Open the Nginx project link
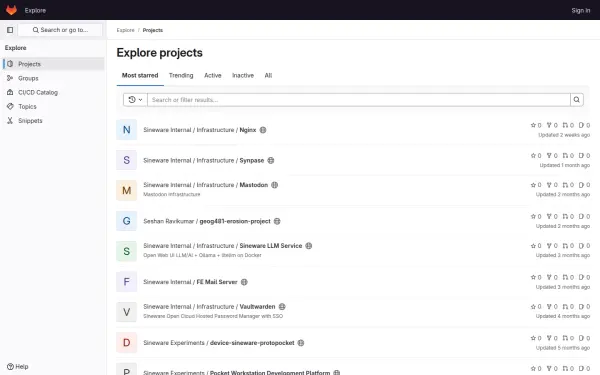This screenshot has height=375, width=600. click(x=200, y=130)
